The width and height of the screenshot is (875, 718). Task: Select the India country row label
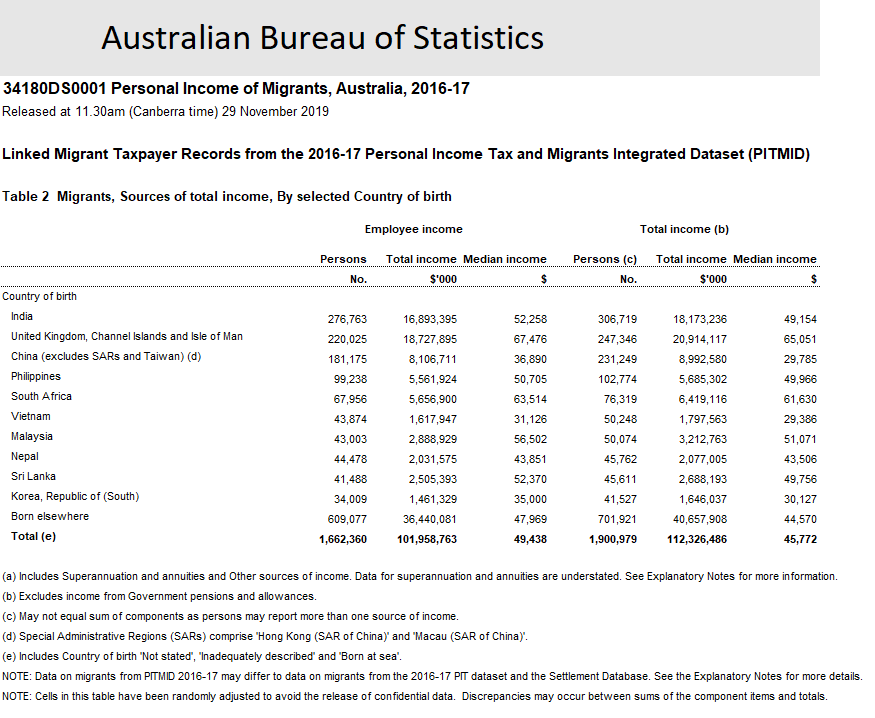click(x=21, y=316)
